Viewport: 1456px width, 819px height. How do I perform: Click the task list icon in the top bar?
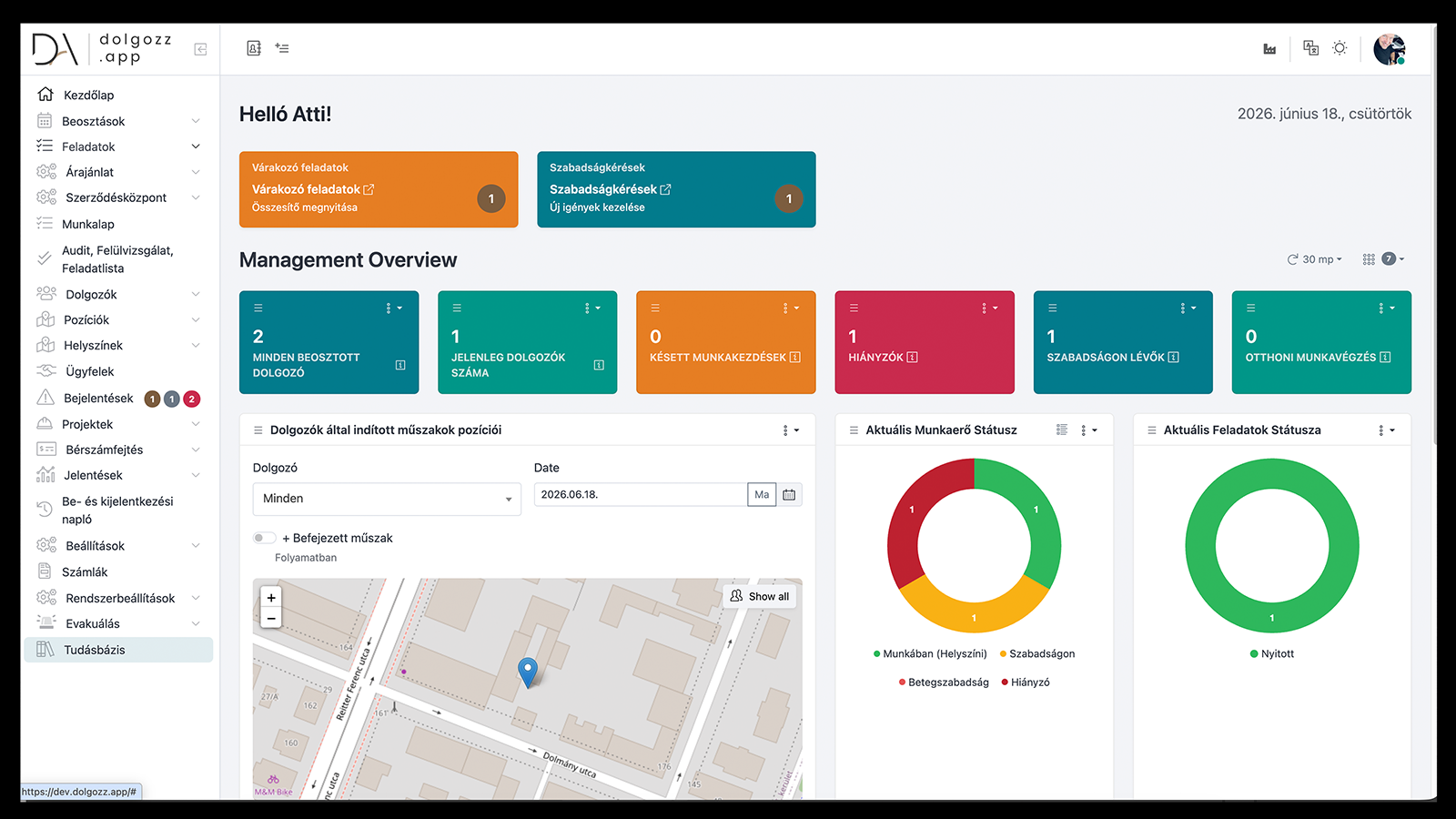coord(282,48)
